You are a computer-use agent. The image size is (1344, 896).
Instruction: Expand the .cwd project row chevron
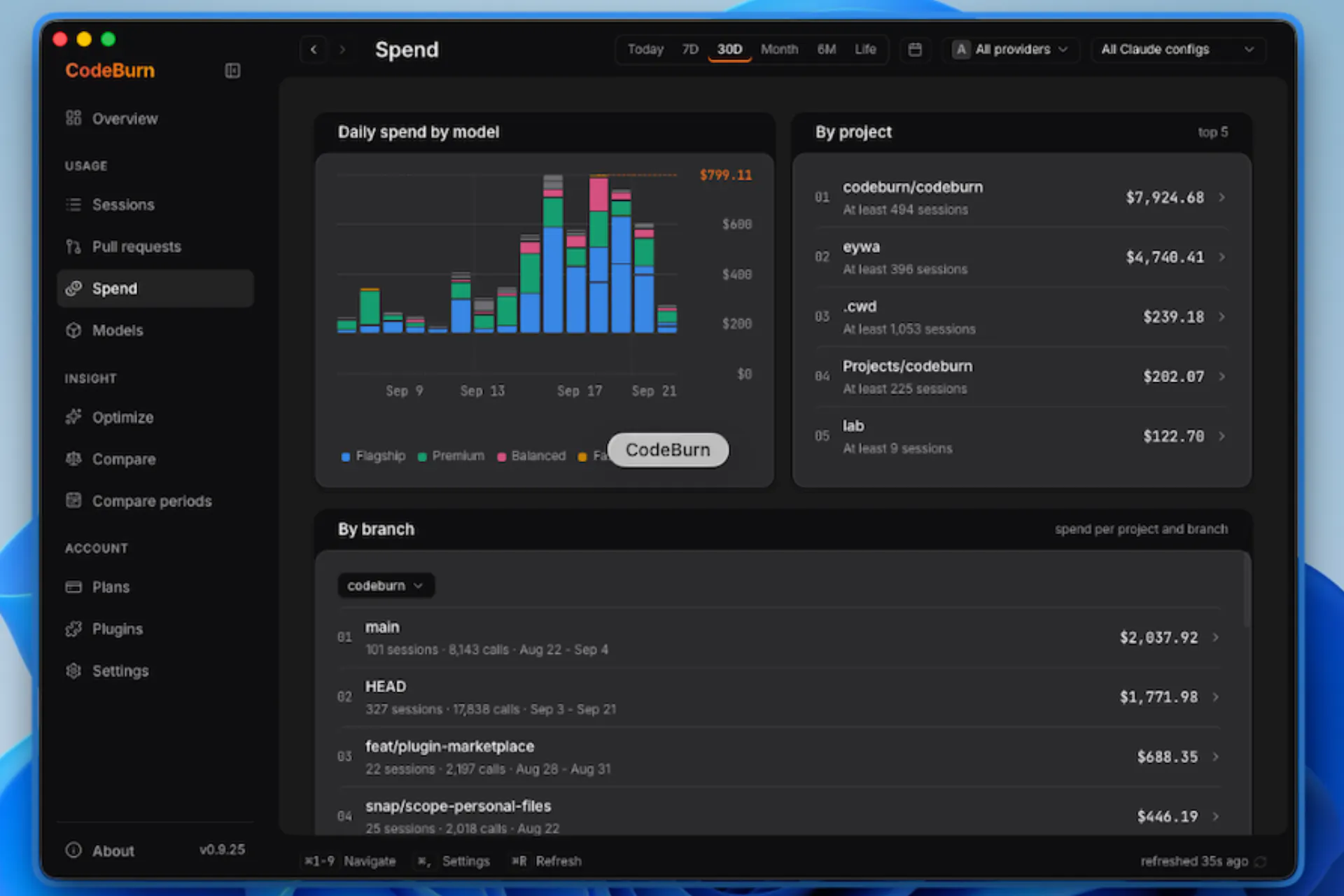point(1221,316)
